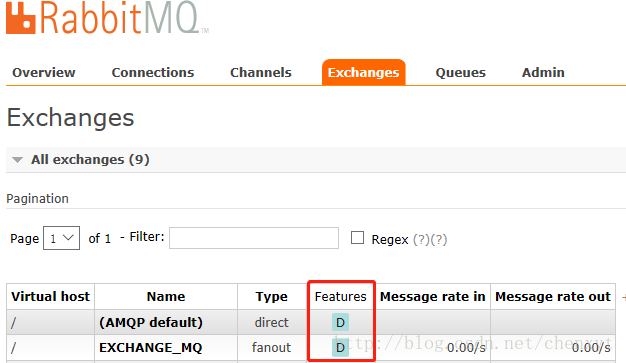This screenshot has height=363, width=626.
Task: Click the RabbitMQ logo
Action: (107, 18)
